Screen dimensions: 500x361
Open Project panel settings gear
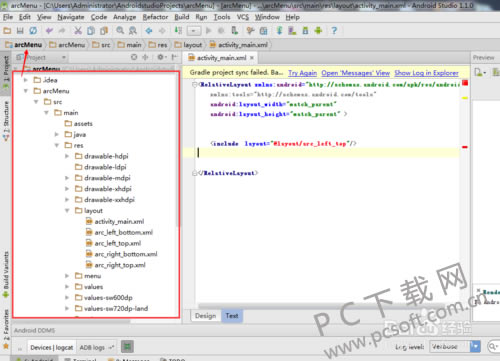coord(161,57)
